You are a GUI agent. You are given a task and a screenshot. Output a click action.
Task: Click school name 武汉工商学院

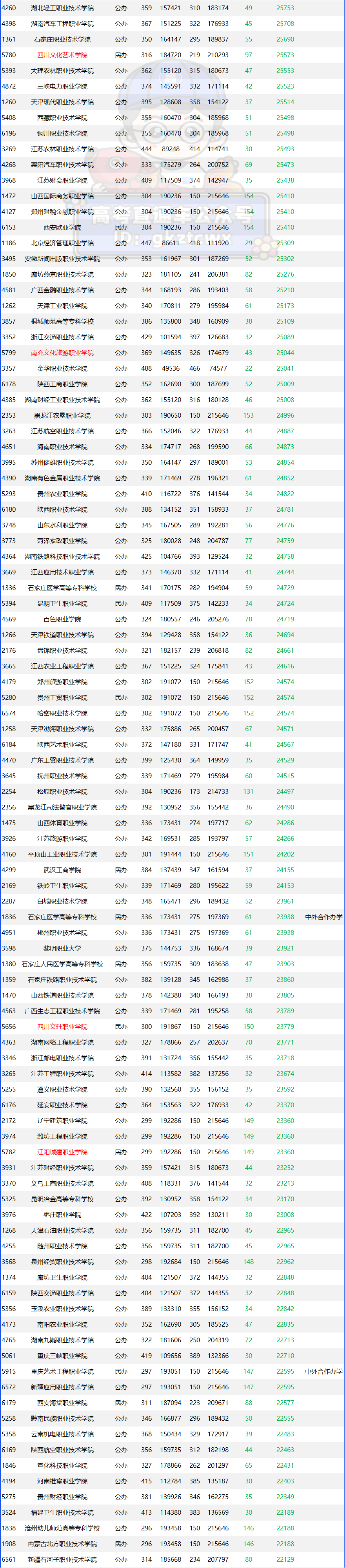[x=62, y=871]
